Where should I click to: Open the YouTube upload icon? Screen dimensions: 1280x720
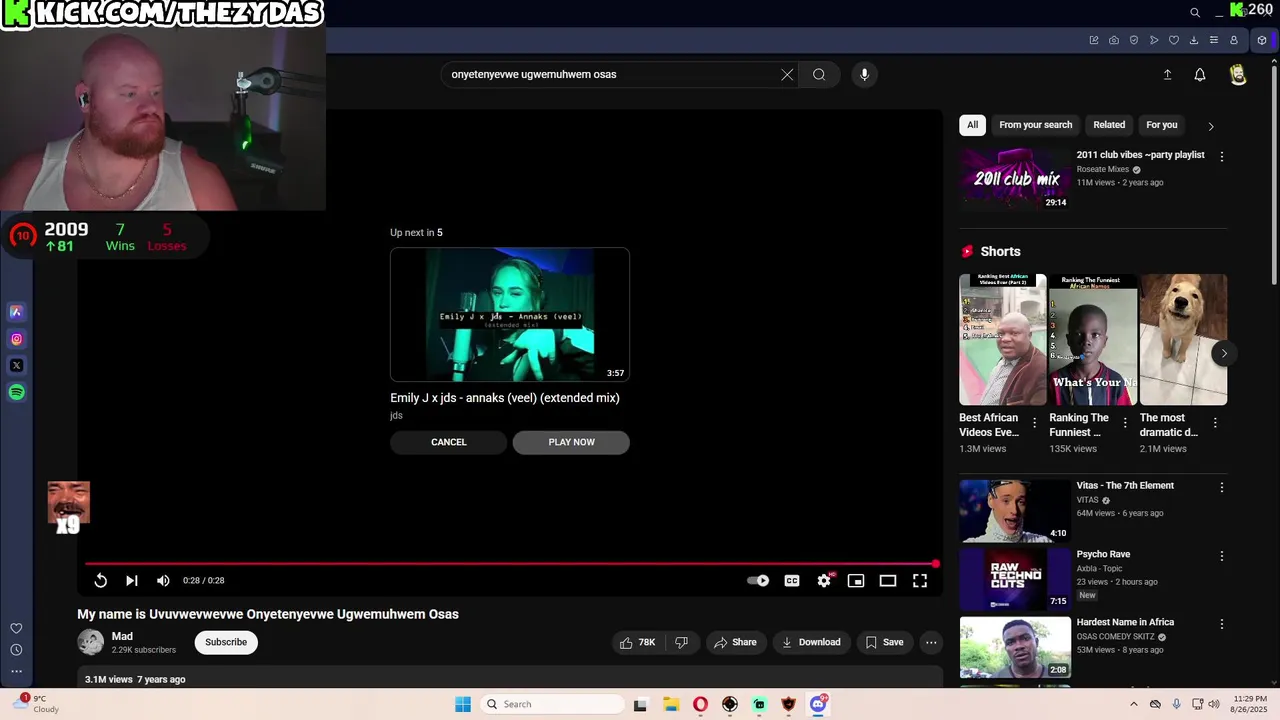click(1167, 75)
